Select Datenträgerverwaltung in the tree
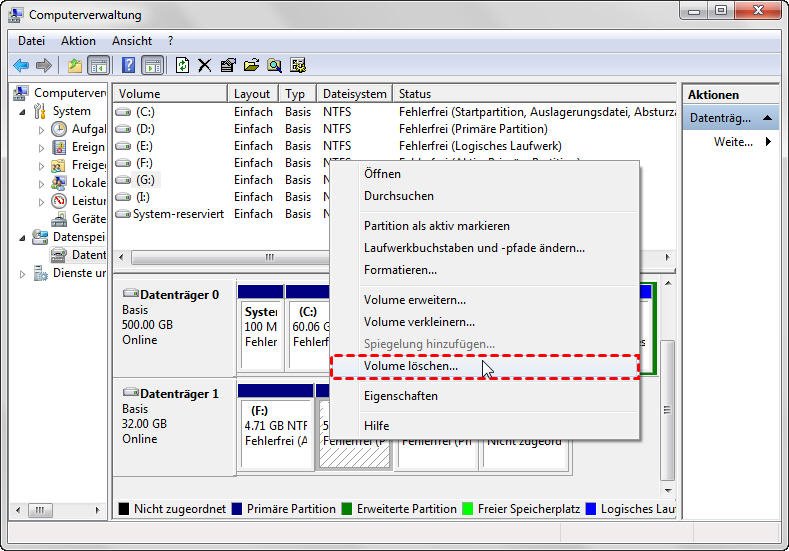 78,255
